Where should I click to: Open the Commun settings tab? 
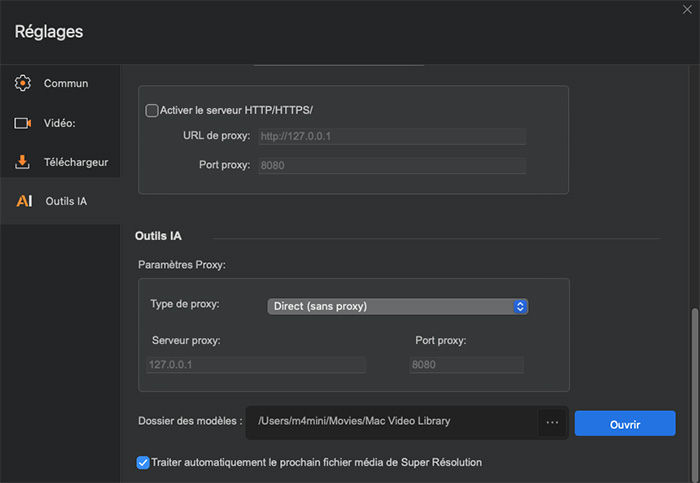point(60,83)
